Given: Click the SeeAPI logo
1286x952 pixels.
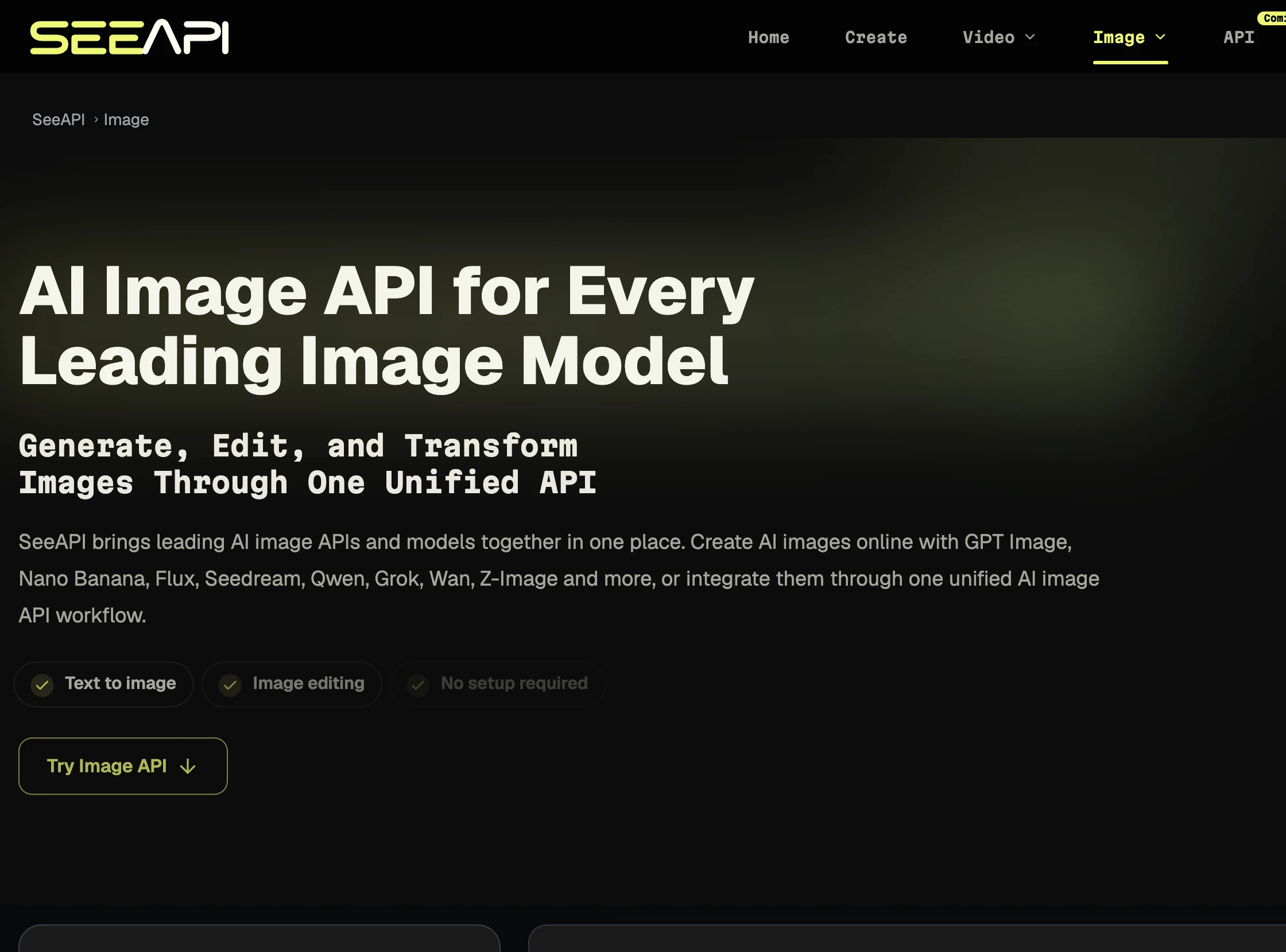Looking at the screenshot, I should [x=130, y=37].
